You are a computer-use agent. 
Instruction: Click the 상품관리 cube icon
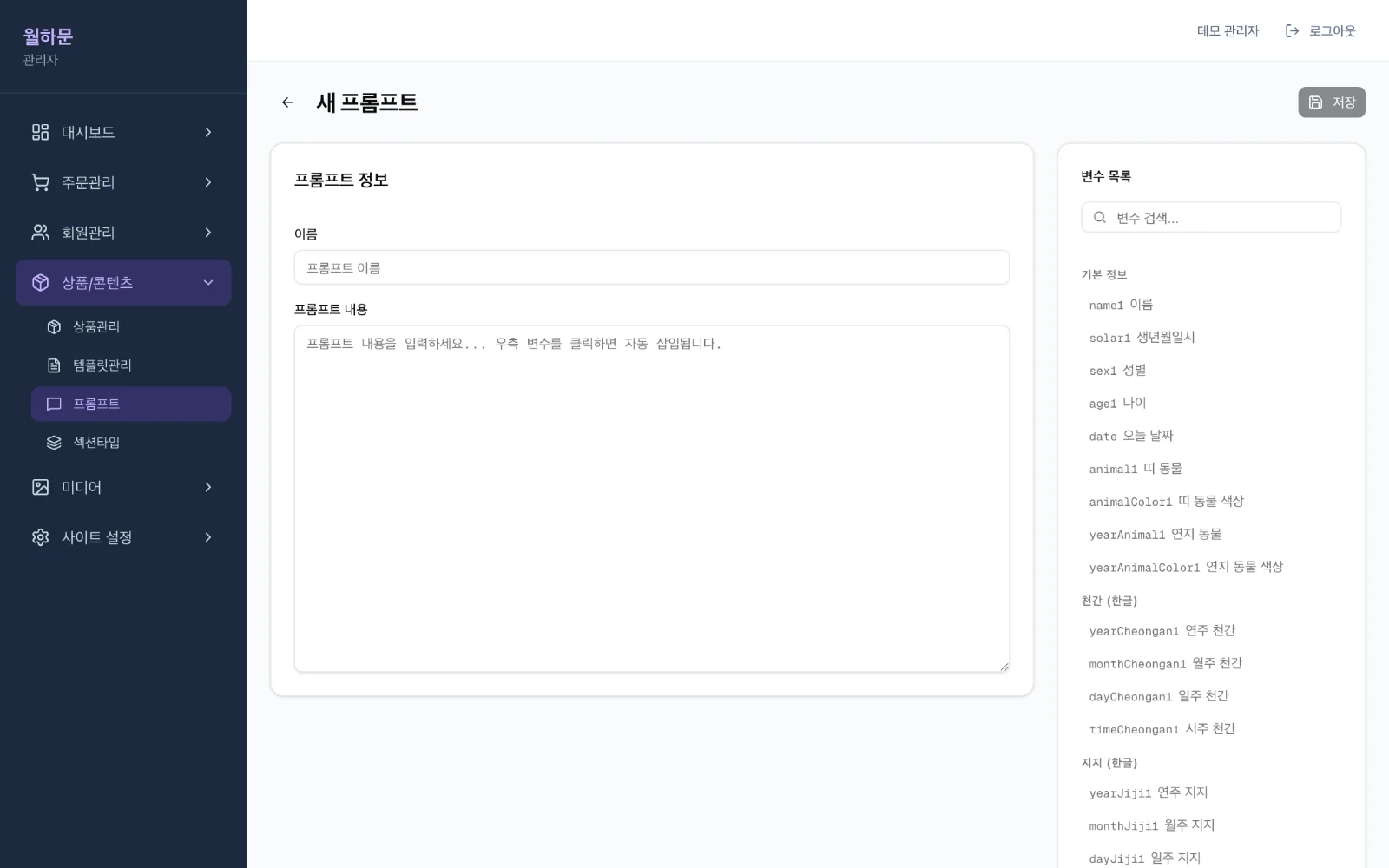click(x=54, y=327)
